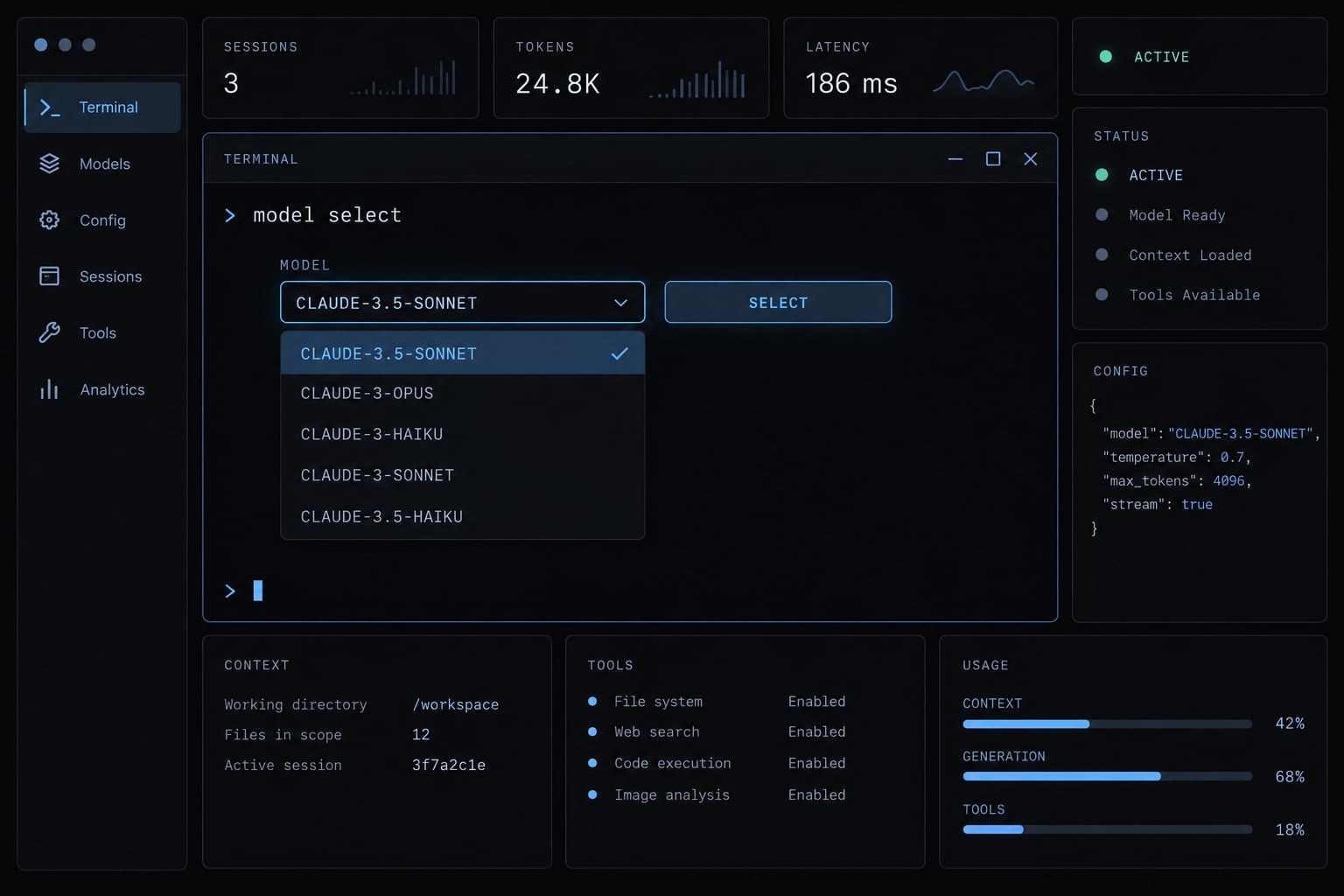Choose CLAUDE-3.5-SONNET from the dropdown list

coord(462,353)
